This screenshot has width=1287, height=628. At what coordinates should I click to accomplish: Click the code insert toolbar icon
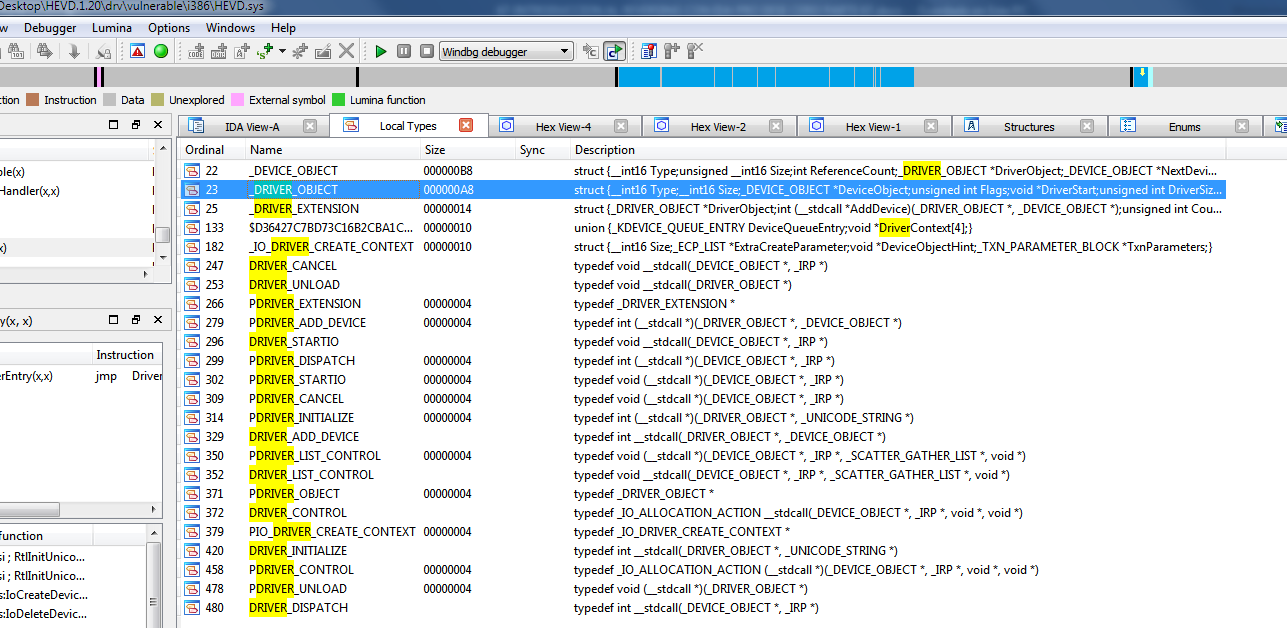[195, 51]
